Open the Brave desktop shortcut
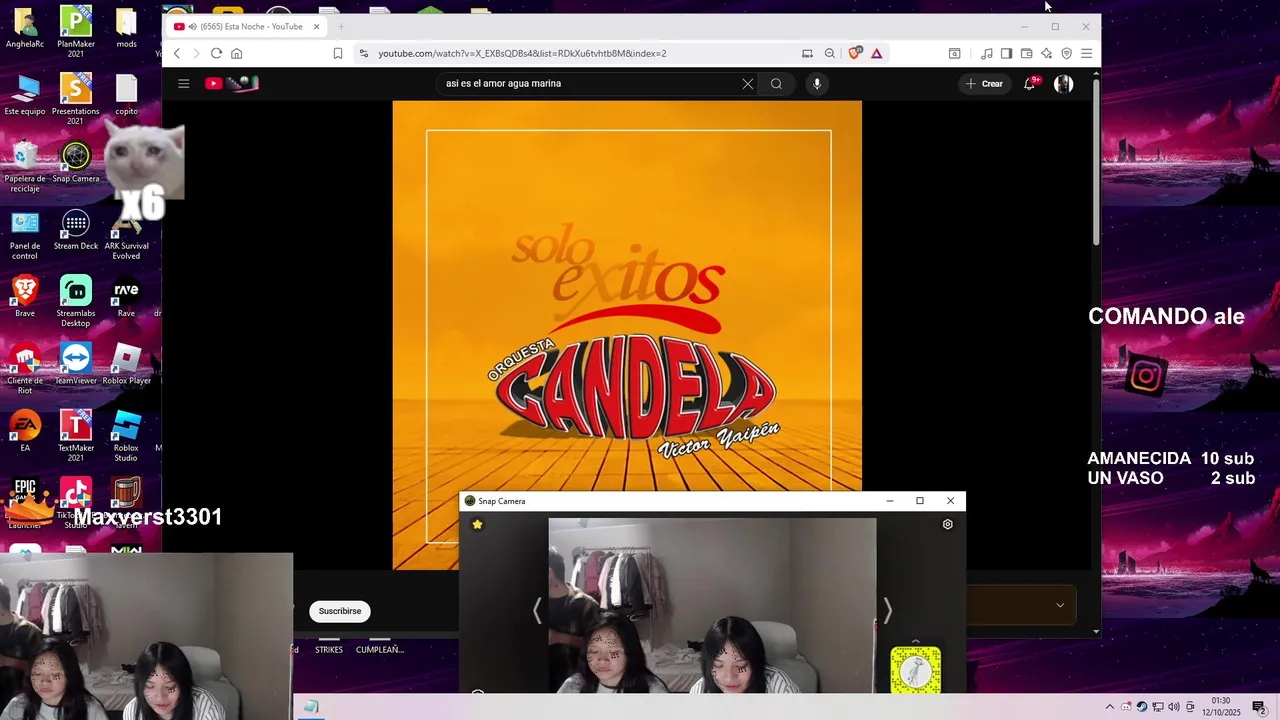 25,296
